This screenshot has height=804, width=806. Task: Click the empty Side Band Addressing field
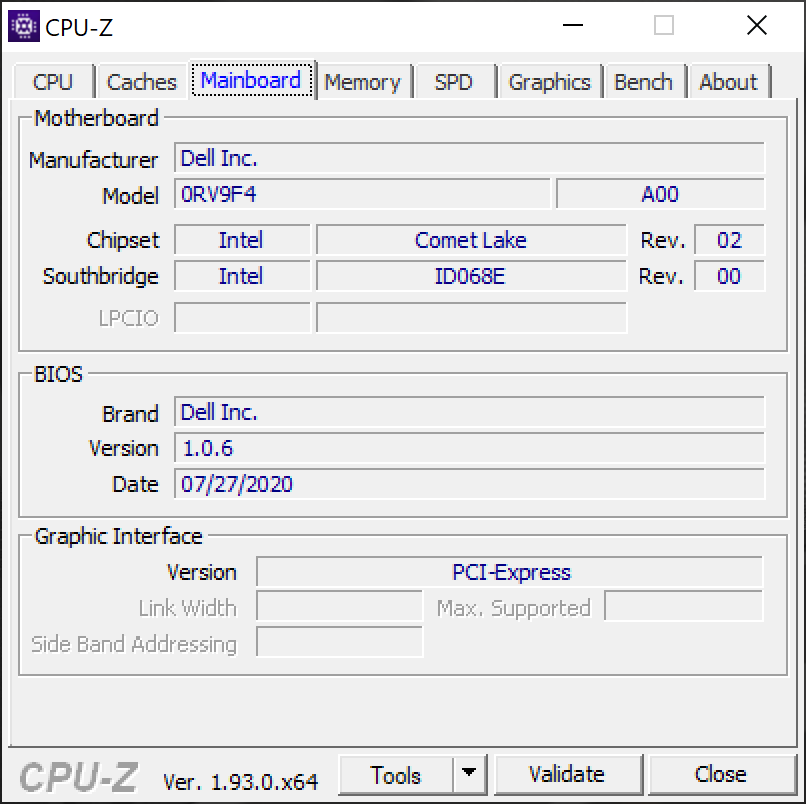pos(340,642)
